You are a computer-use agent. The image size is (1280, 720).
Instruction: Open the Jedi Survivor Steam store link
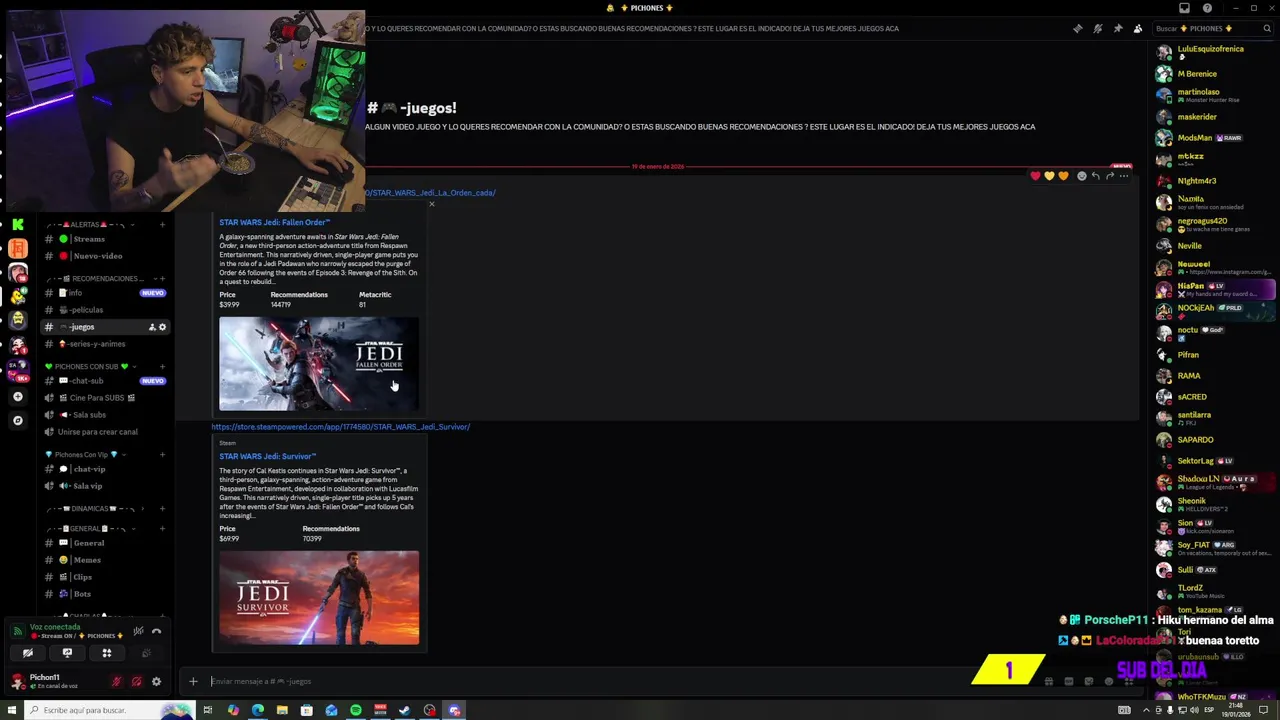pyautogui.click(x=340, y=427)
